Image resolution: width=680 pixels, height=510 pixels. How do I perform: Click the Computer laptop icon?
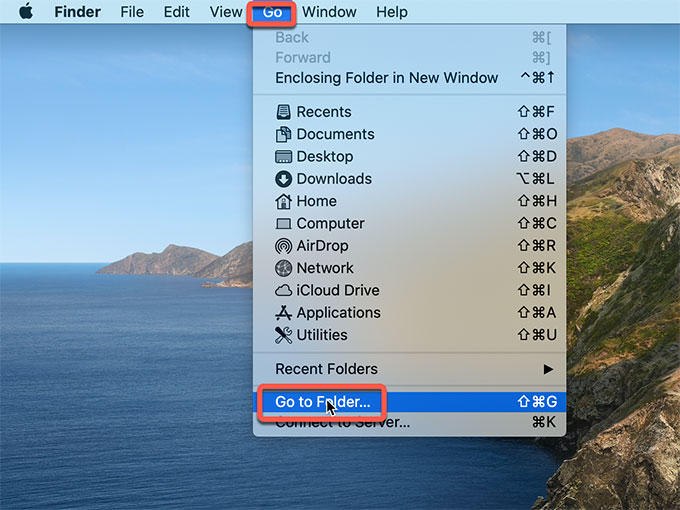tap(283, 224)
